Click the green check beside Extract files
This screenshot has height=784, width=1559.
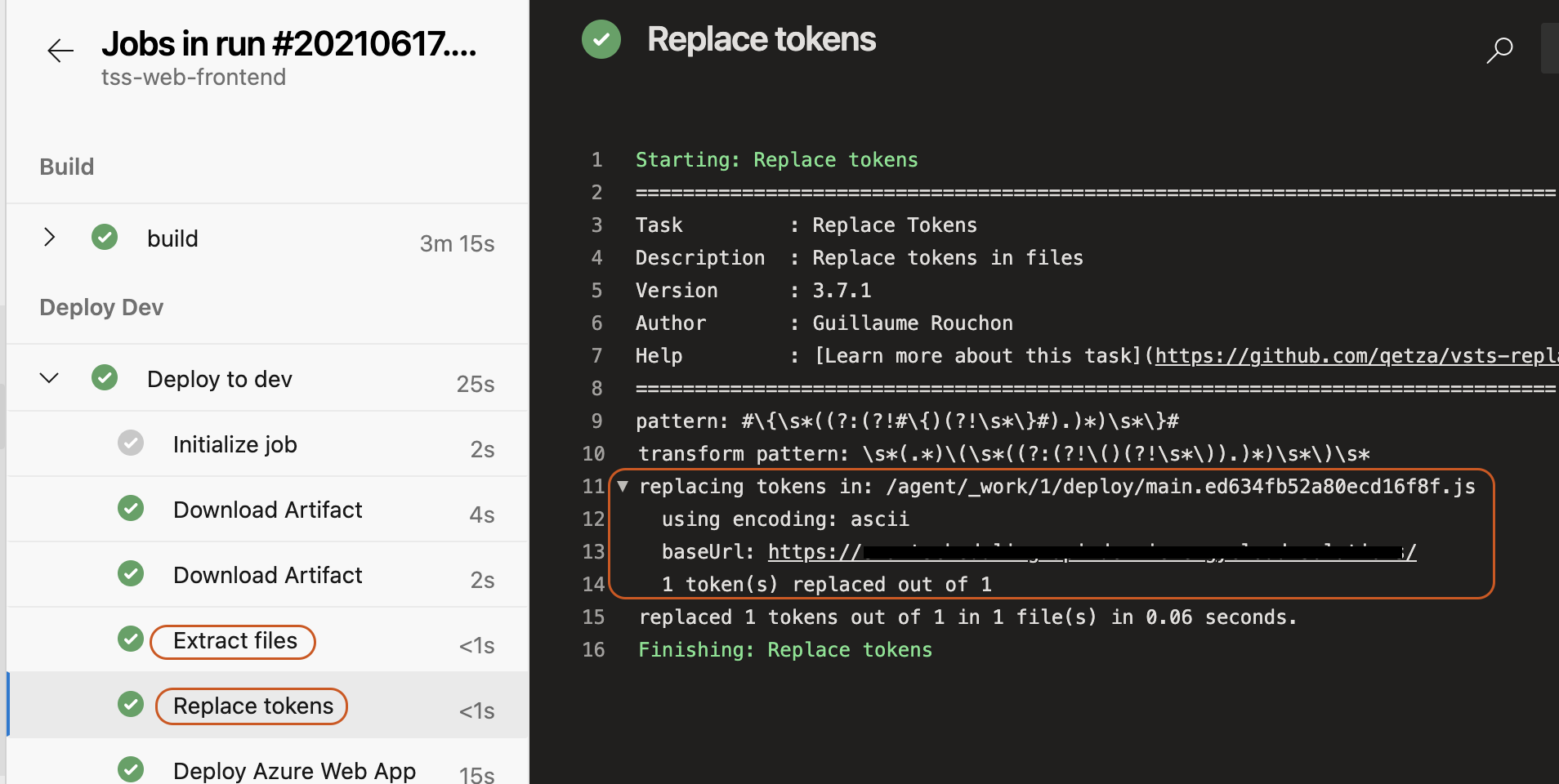pyautogui.click(x=131, y=639)
